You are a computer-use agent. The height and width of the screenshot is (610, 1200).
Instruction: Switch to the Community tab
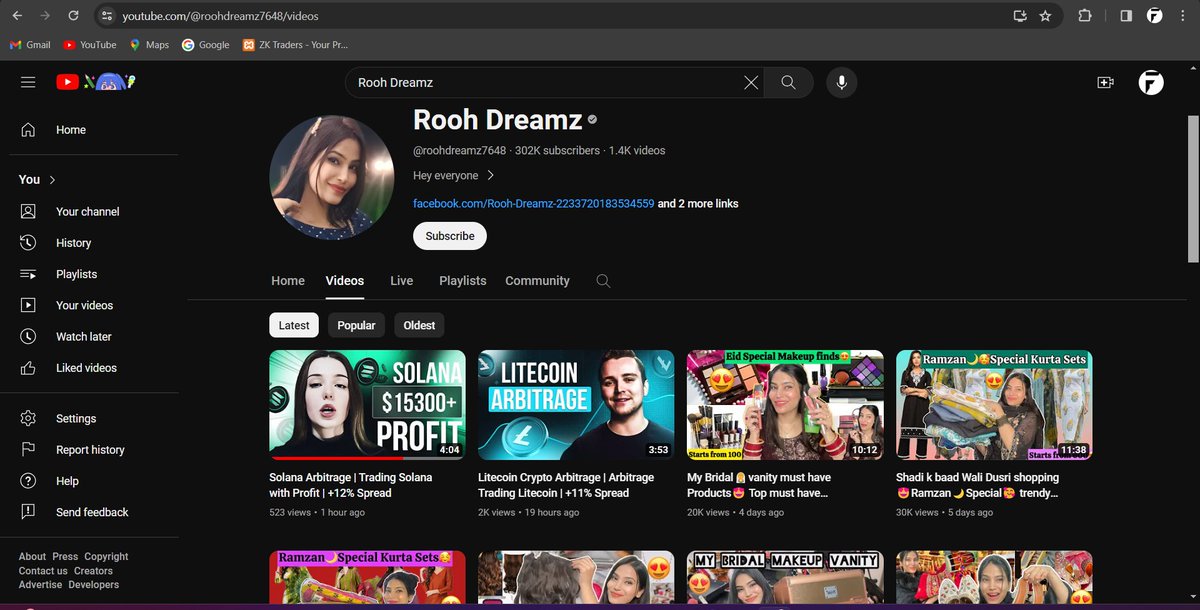pyautogui.click(x=537, y=281)
